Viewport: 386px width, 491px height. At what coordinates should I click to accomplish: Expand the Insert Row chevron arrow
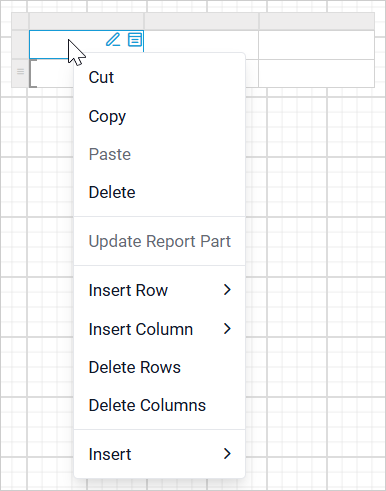point(227,290)
